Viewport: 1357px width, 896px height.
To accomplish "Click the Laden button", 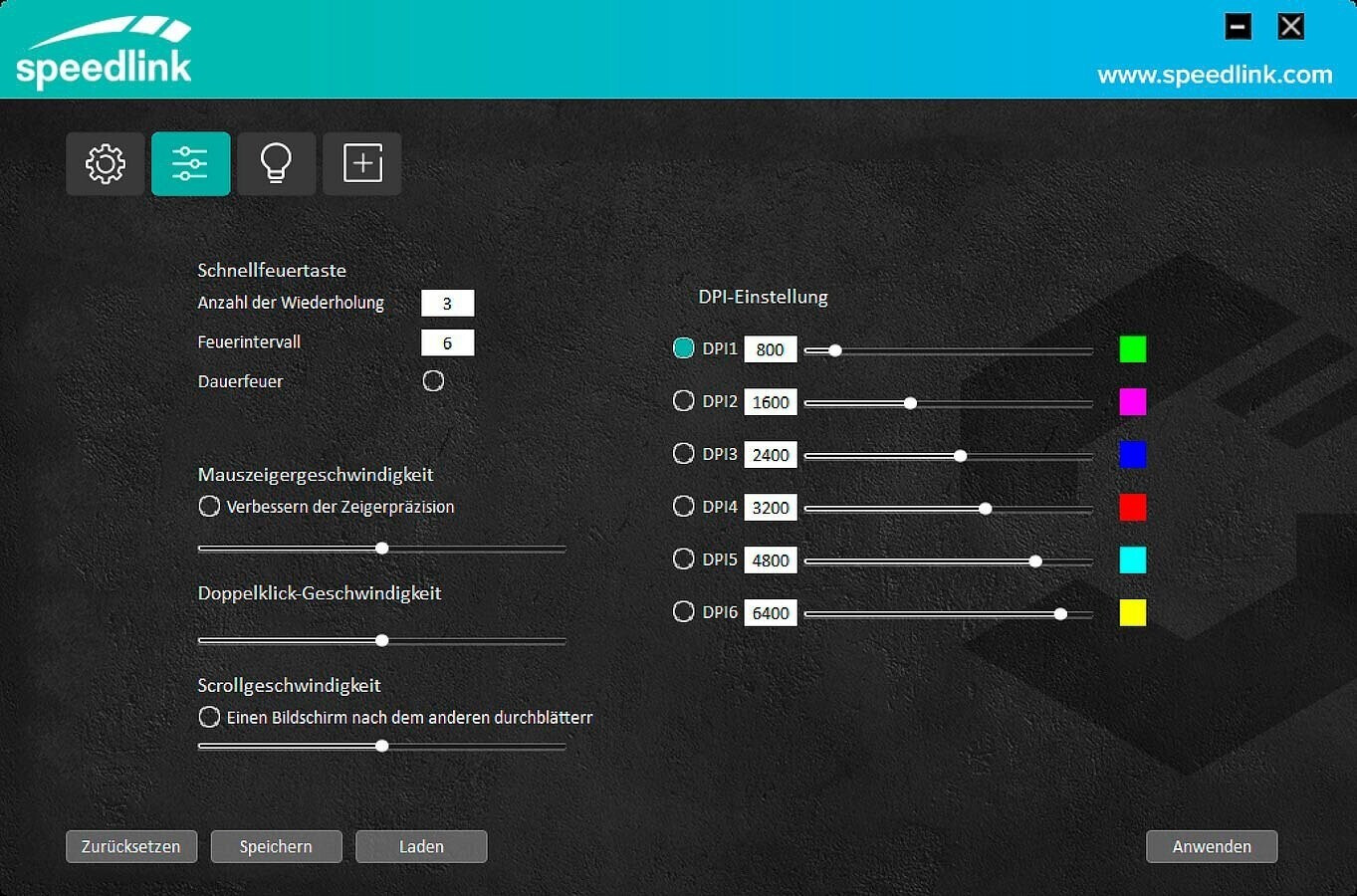I will point(421,846).
